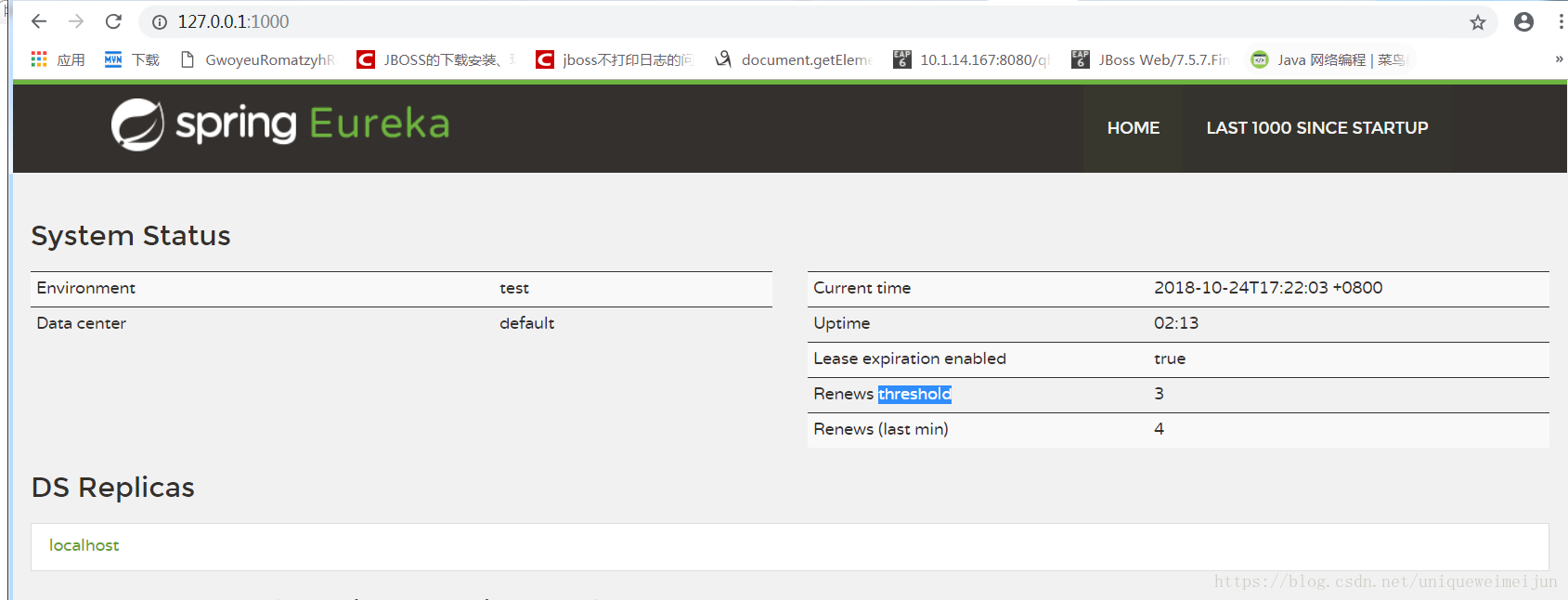Click the Lease expiration enabled 'true' value
Screen dimensions: 1568x600
[1170, 359]
